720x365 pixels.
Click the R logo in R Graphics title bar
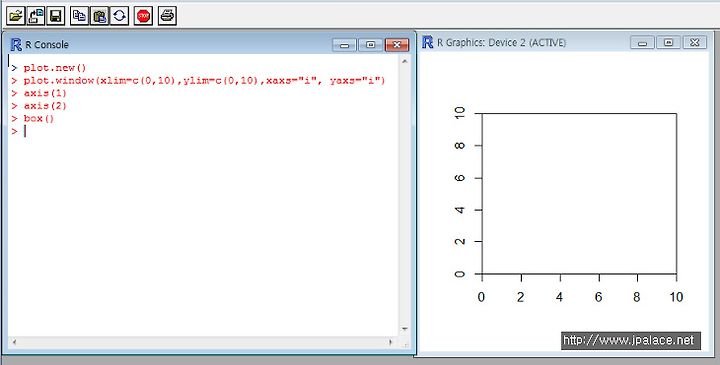[x=428, y=42]
